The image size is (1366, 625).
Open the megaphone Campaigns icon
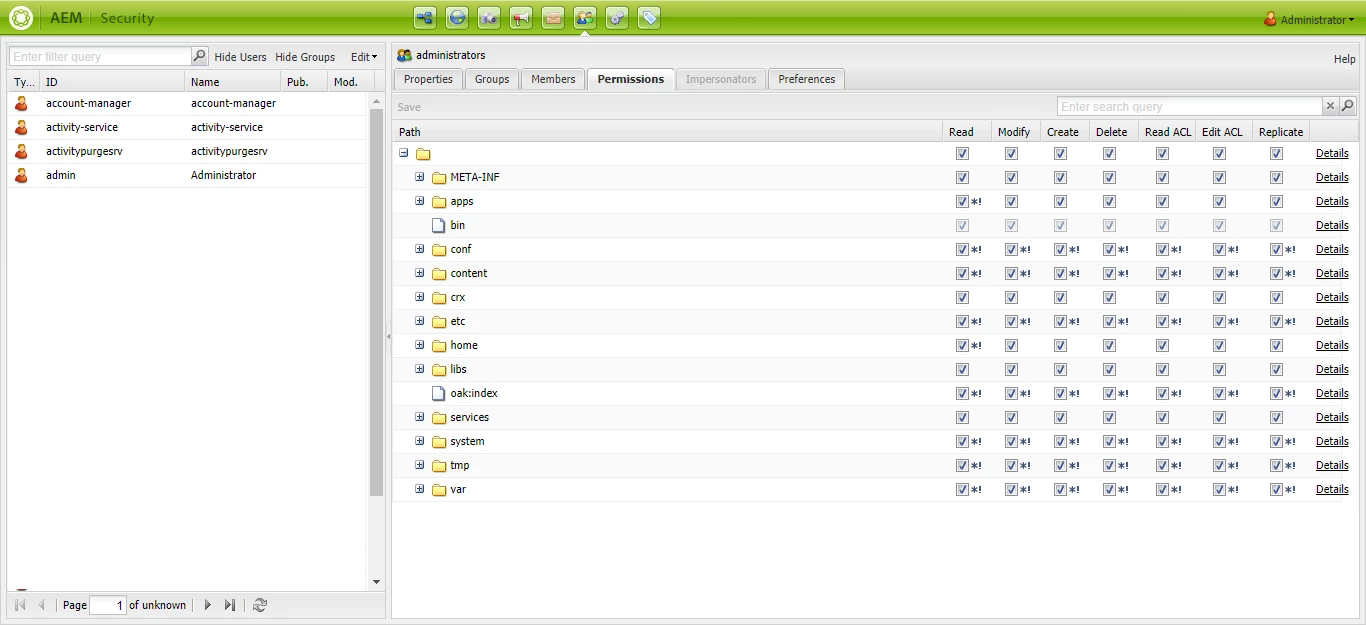(x=521, y=17)
